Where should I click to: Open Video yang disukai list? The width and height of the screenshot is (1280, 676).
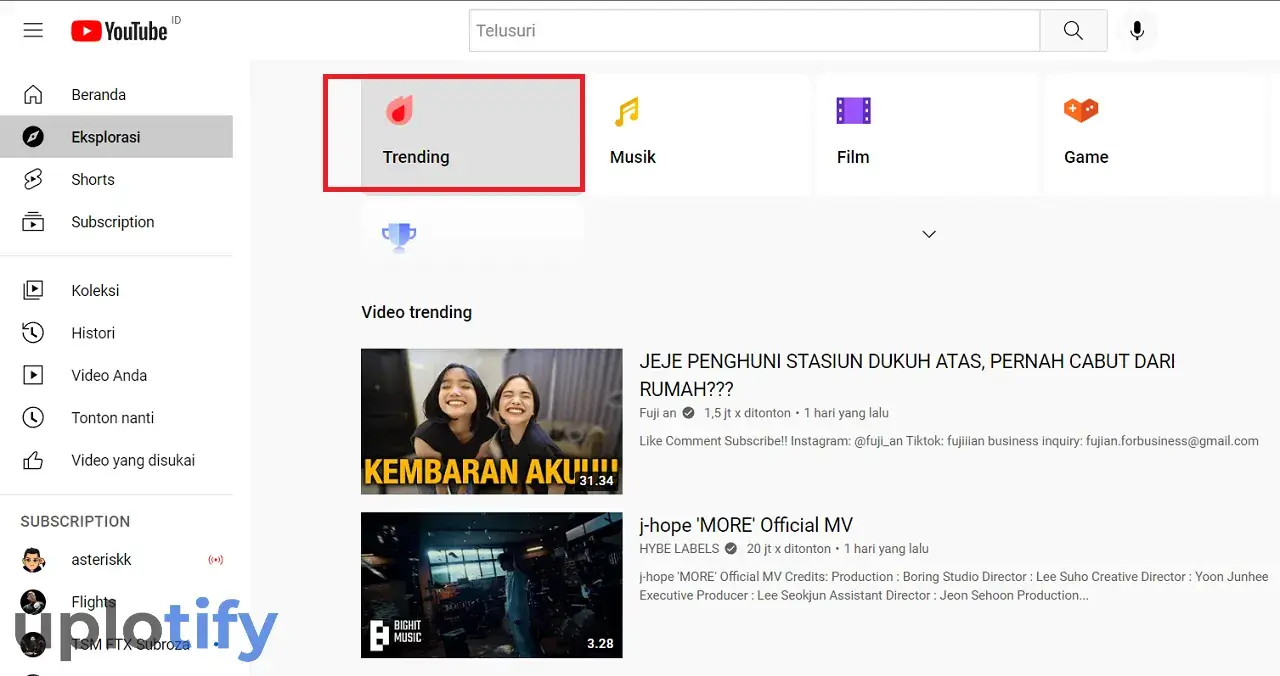(116, 460)
